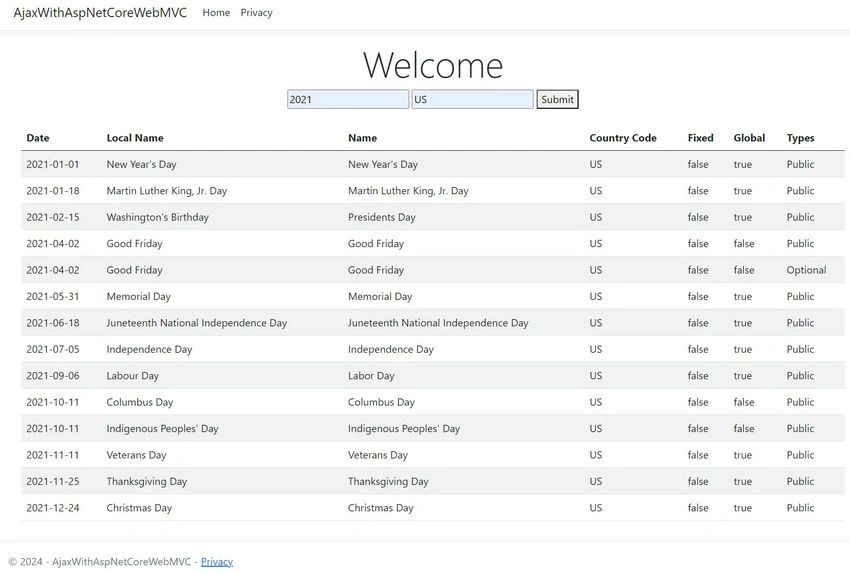Select the date cell 2021-11-11
The width and height of the screenshot is (850, 573).
point(53,455)
